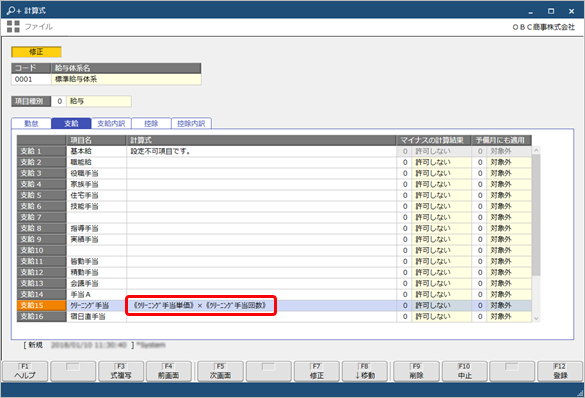Click the 宿日直手当 item name cell

click(x=96, y=316)
